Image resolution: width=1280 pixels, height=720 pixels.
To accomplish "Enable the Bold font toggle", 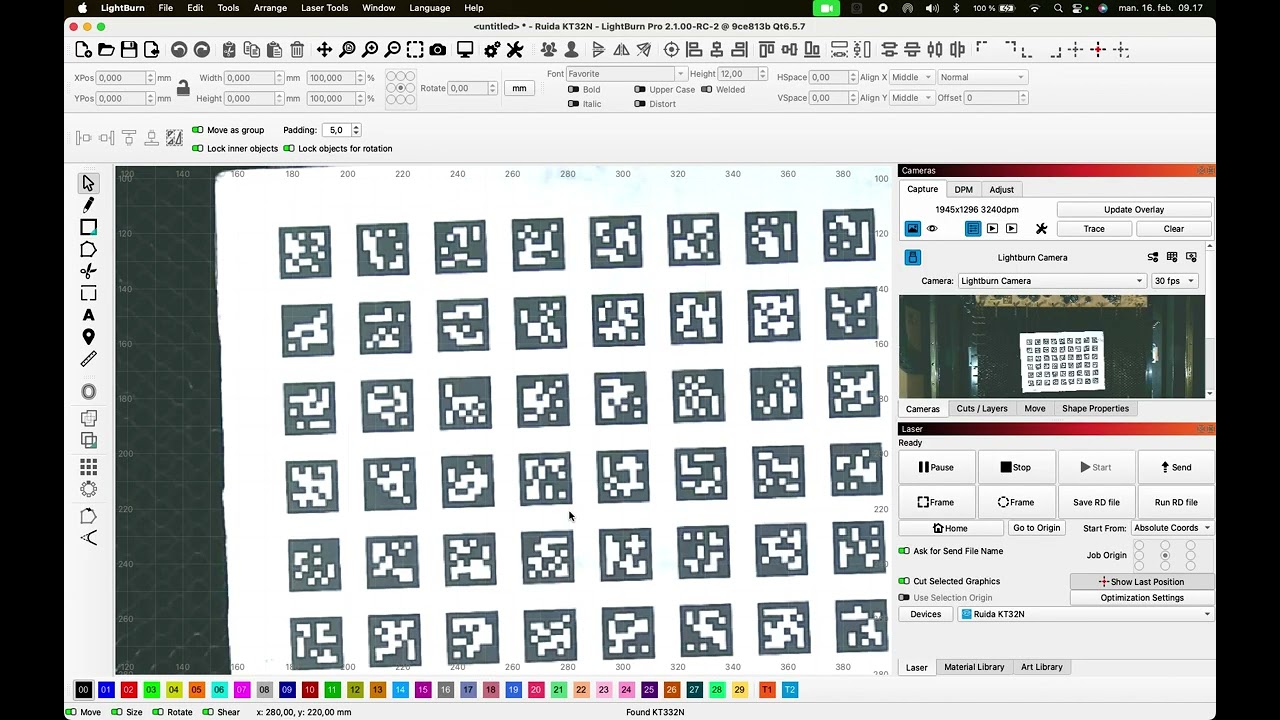I will (573, 90).
